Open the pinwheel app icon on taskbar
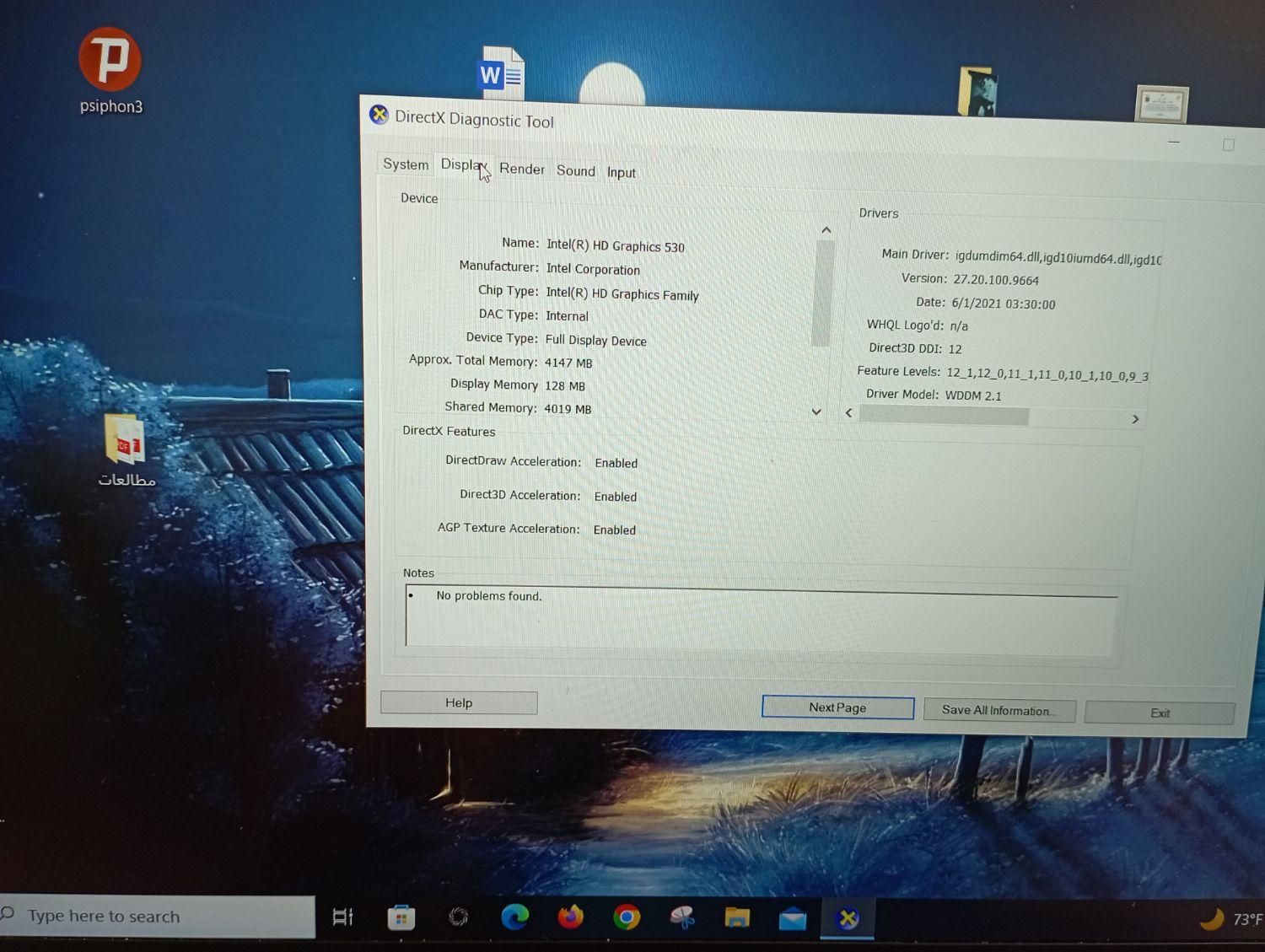The width and height of the screenshot is (1265, 952). (x=682, y=917)
